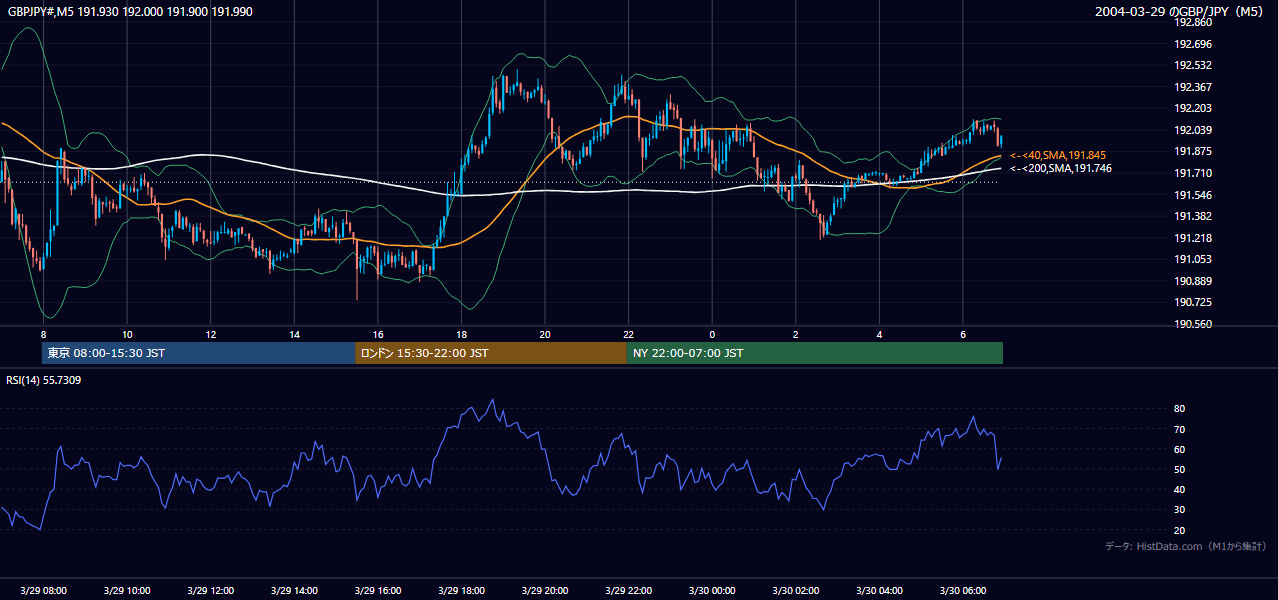Click price axis value 190.725
Screen dimensions: 1278x600
[1194, 302]
